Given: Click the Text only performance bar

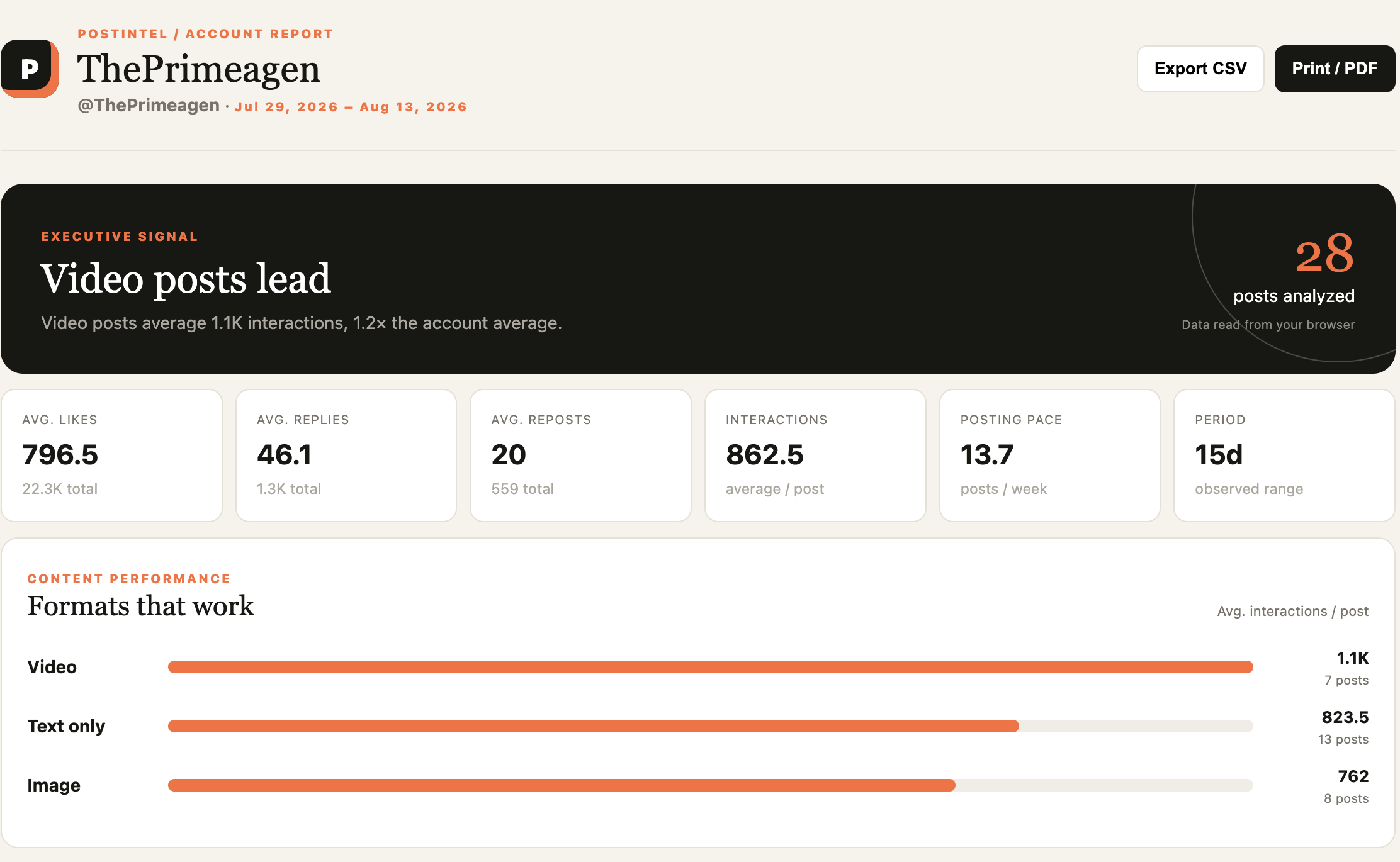Looking at the screenshot, I should coord(711,726).
